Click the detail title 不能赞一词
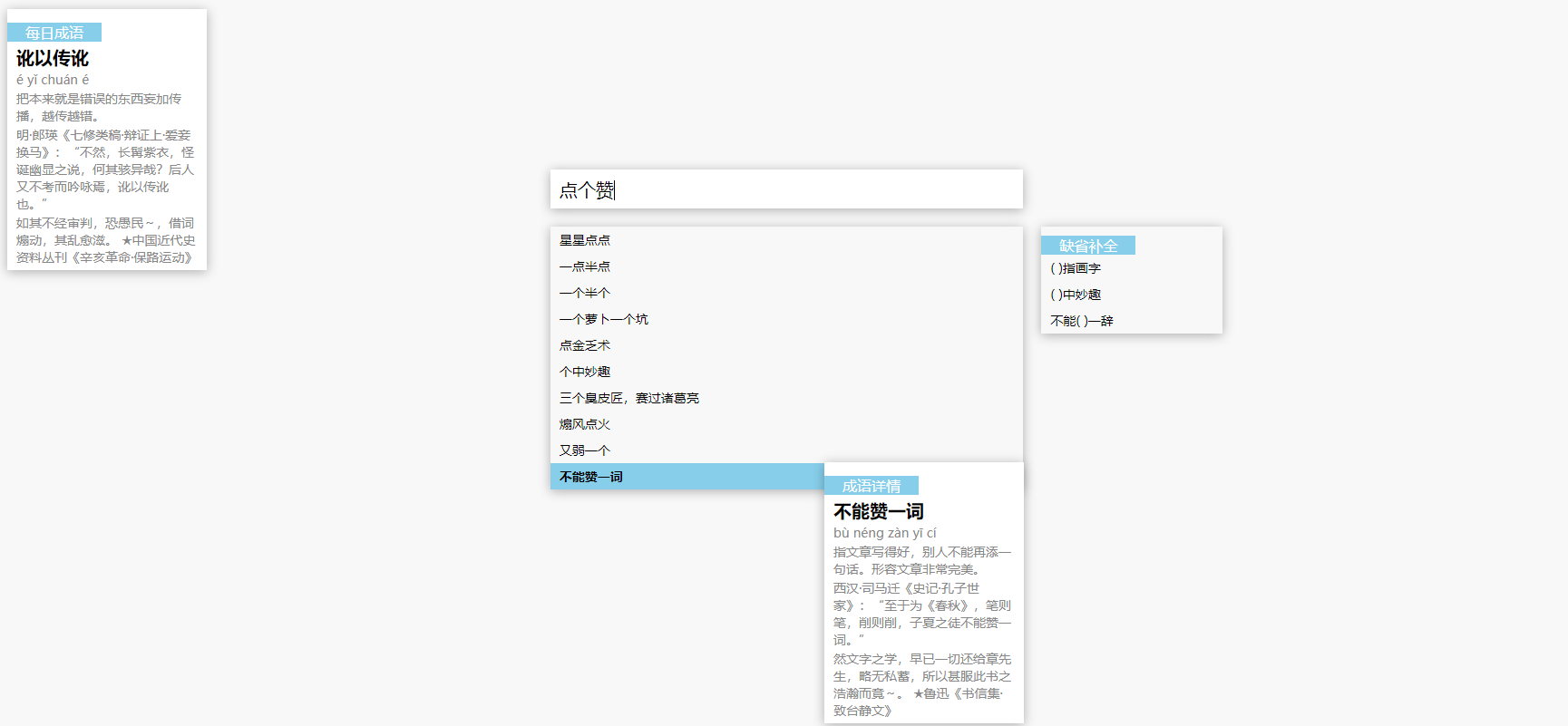Screen dimensions: 1568x726 (x=879, y=511)
